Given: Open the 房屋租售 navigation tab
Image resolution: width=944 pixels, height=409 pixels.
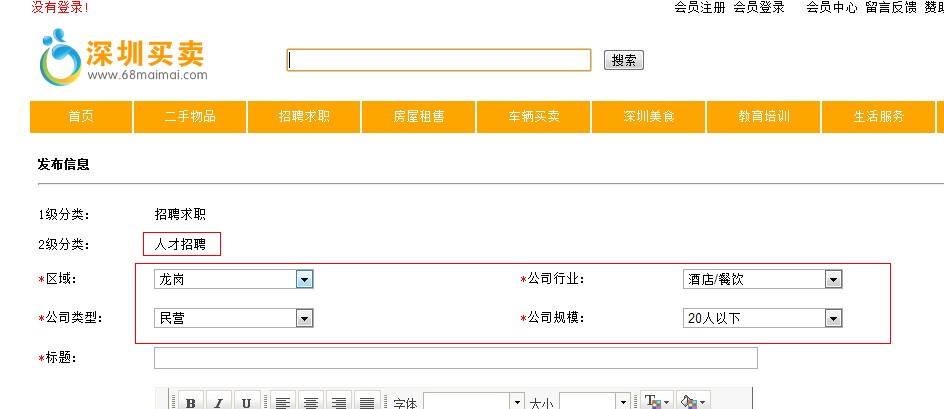Looking at the screenshot, I should point(418,117).
